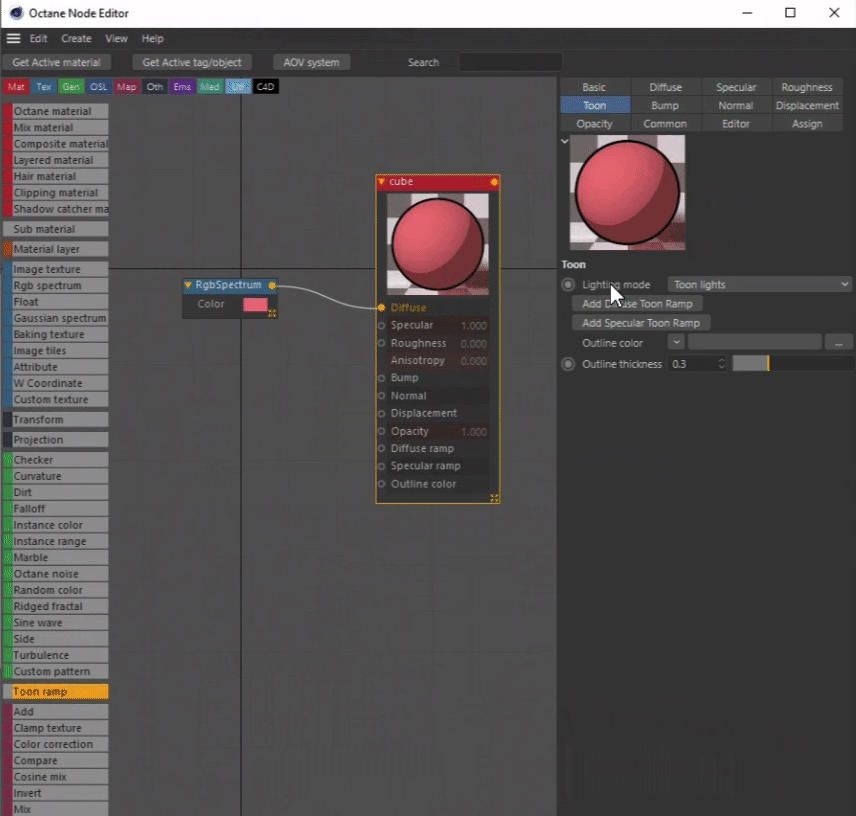This screenshot has height=816, width=856.
Task: Click the Outline thickness value field
Action: pos(692,364)
